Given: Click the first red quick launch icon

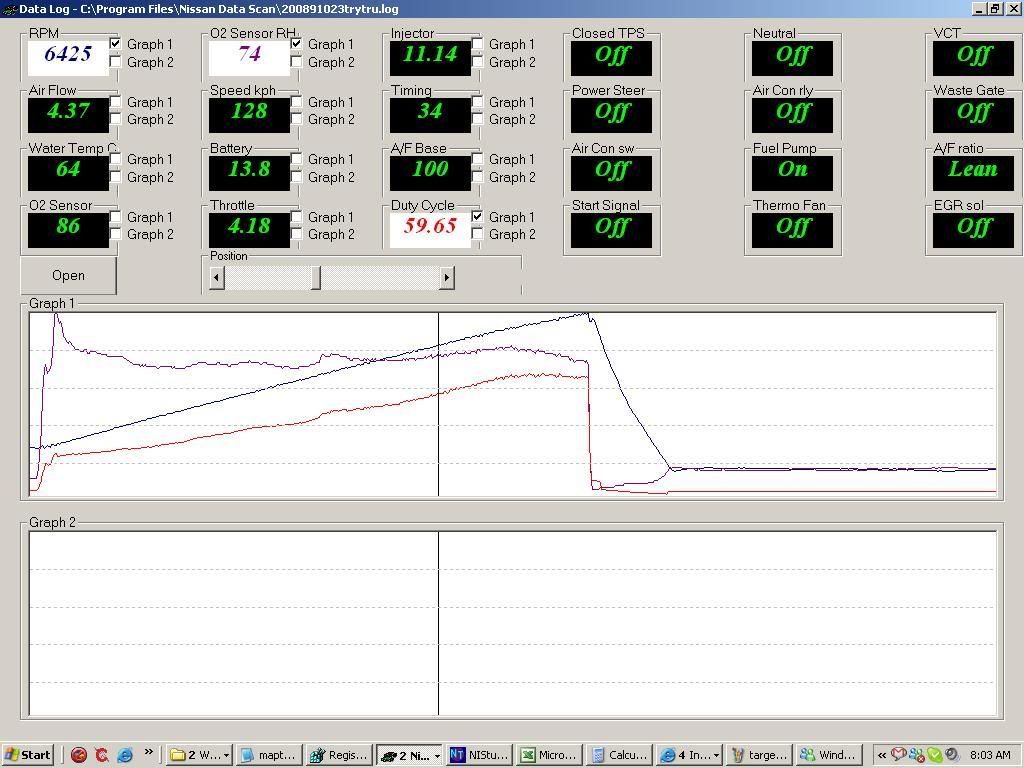Looking at the screenshot, I should 79,755.
